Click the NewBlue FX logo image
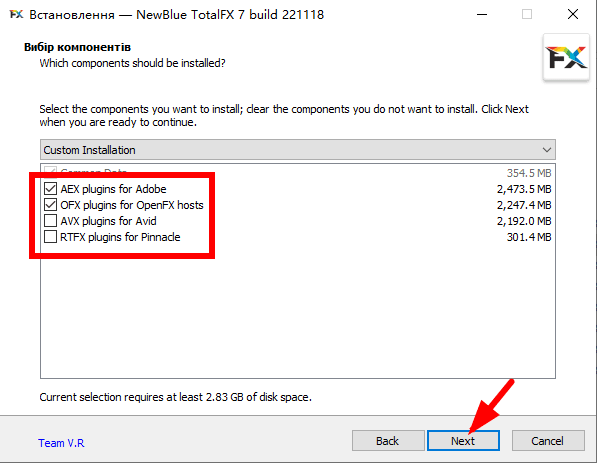Image resolution: width=597 pixels, height=463 pixels. (x=566, y=57)
